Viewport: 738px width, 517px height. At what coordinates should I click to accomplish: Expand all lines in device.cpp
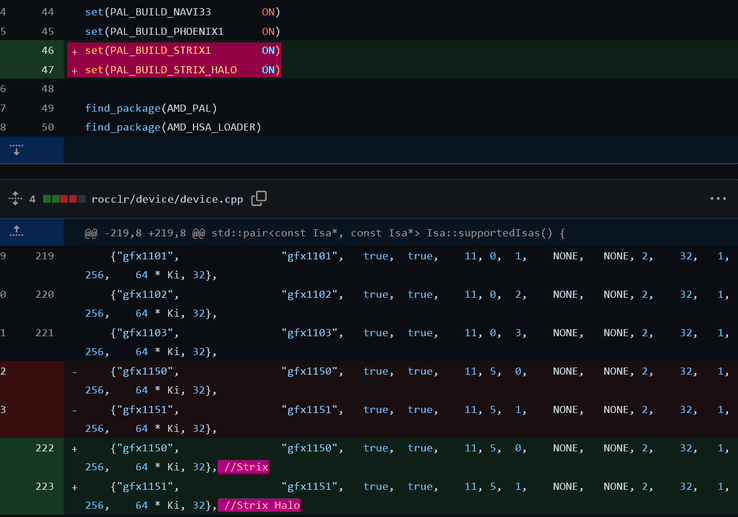(x=15, y=199)
